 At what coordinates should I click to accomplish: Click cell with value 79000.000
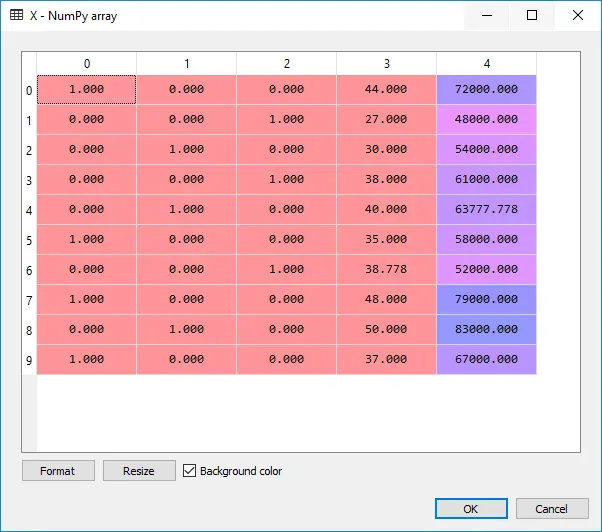(x=486, y=299)
